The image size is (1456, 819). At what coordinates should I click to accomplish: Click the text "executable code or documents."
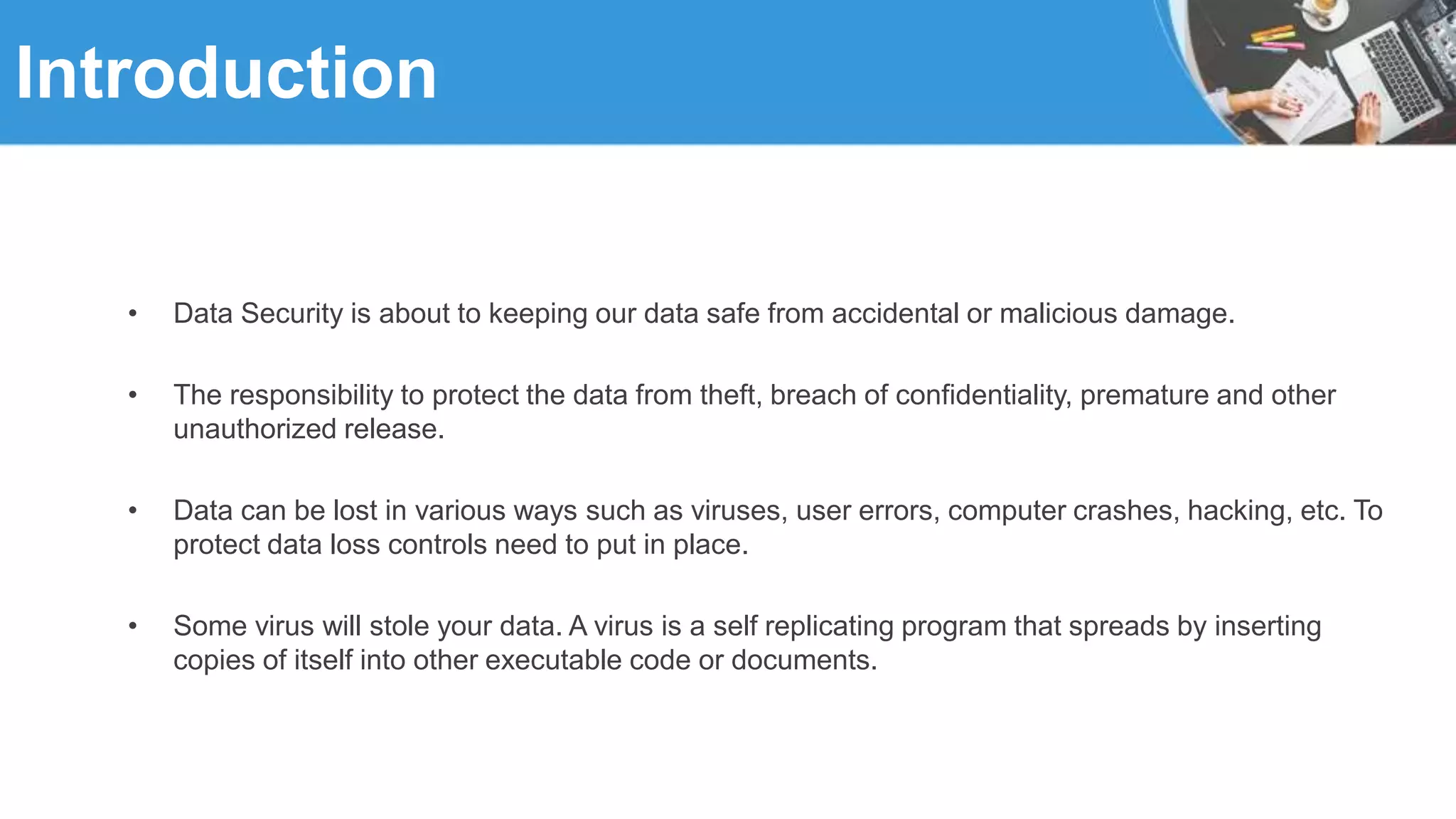tap(681, 660)
